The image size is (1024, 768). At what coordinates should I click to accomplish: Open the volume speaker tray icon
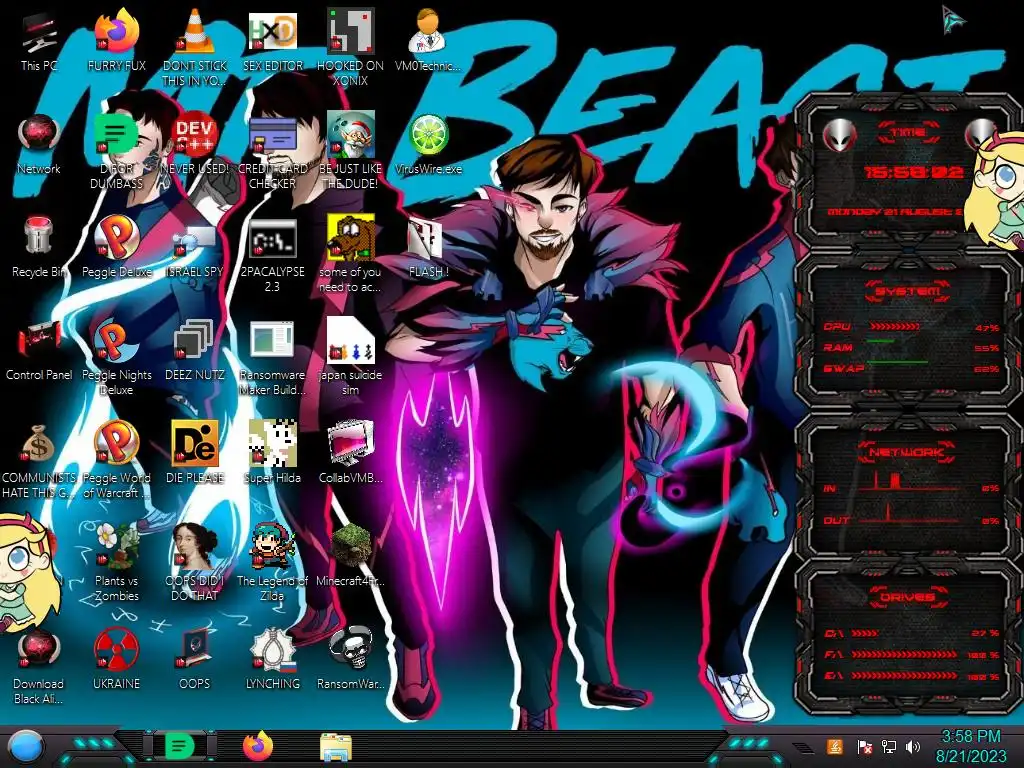[x=913, y=746]
